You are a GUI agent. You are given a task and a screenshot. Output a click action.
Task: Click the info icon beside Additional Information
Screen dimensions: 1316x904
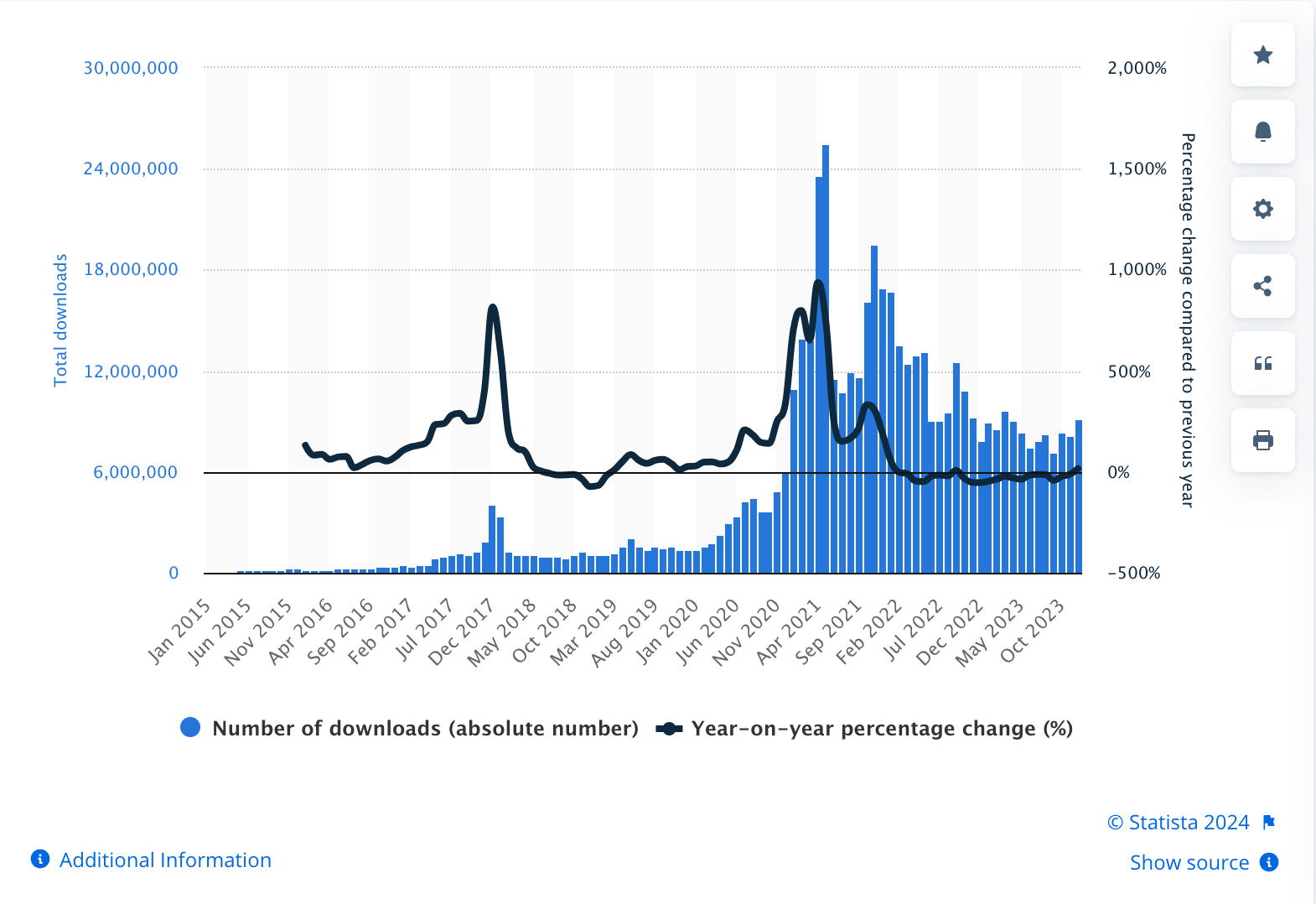click(40, 859)
